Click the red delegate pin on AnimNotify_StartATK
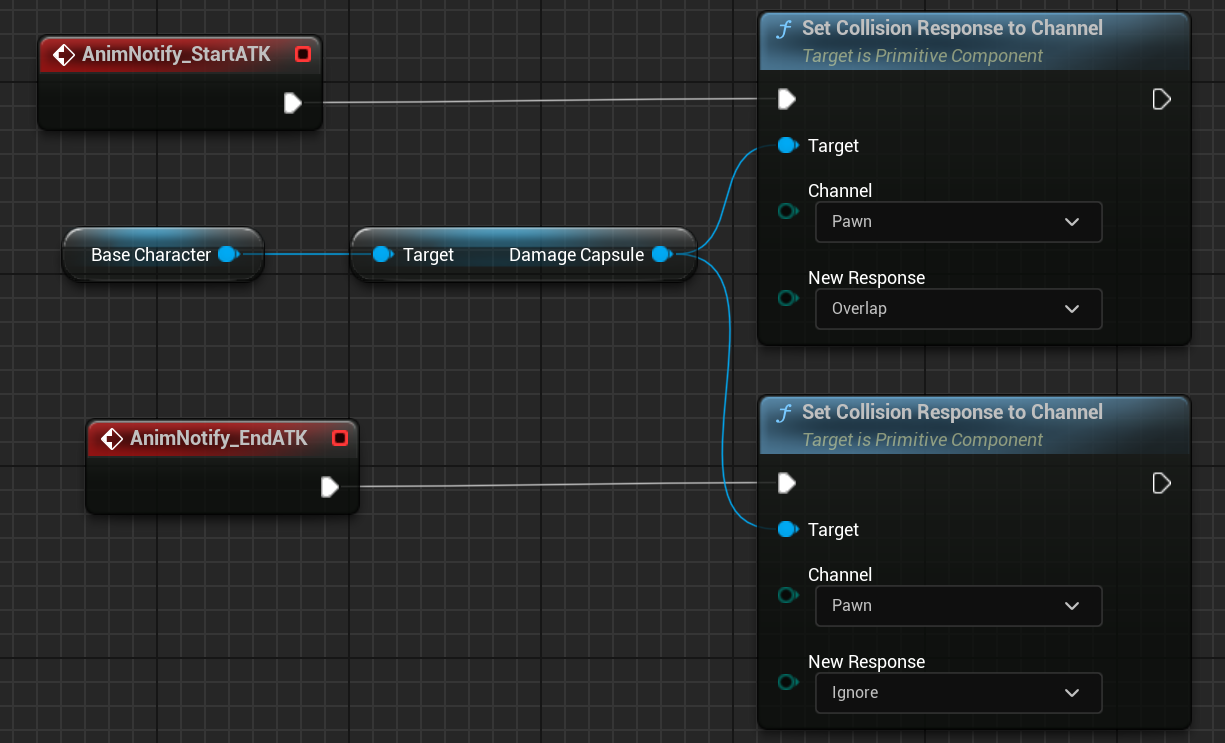The width and height of the screenshot is (1225, 743). pyautogui.click(x=303, y=55)
